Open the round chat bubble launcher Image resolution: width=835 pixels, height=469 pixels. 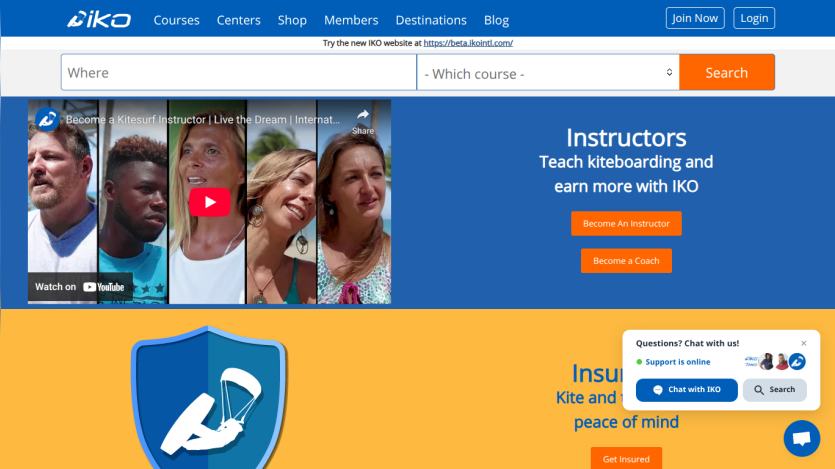[801, 439]
